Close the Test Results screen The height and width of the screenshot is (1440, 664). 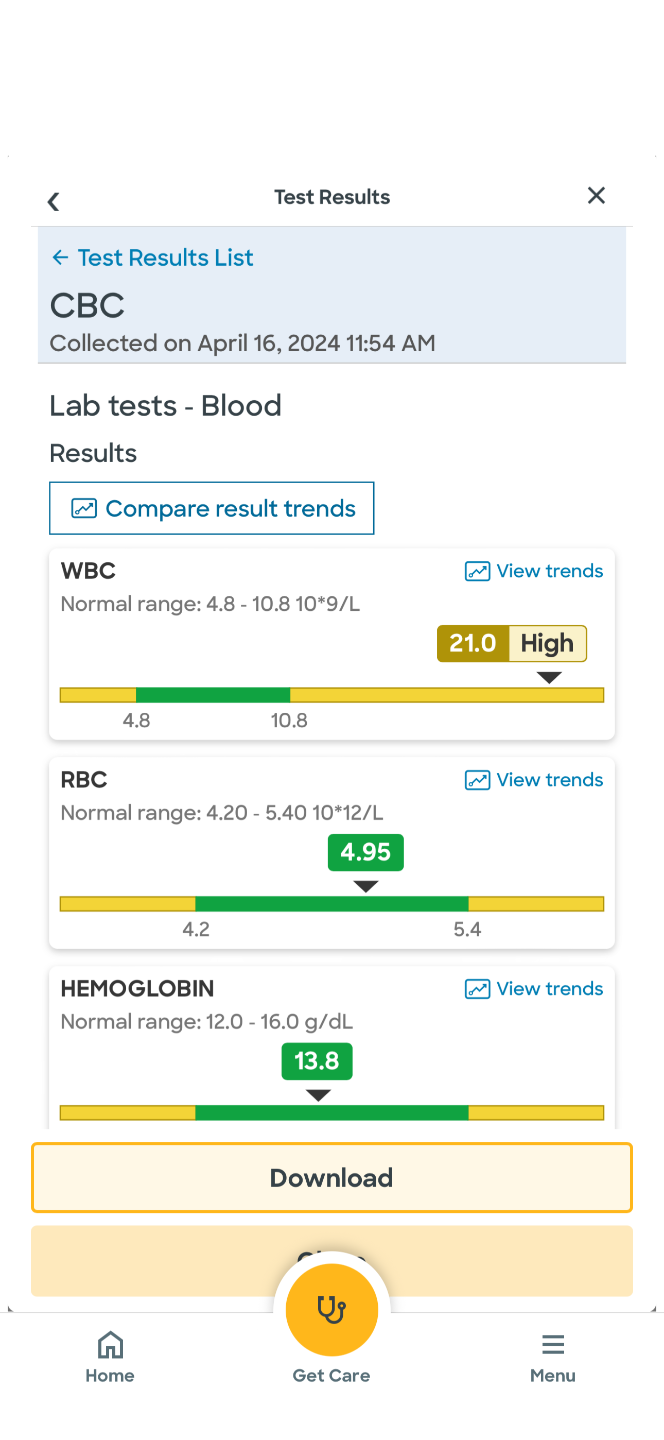pos(596,195)
